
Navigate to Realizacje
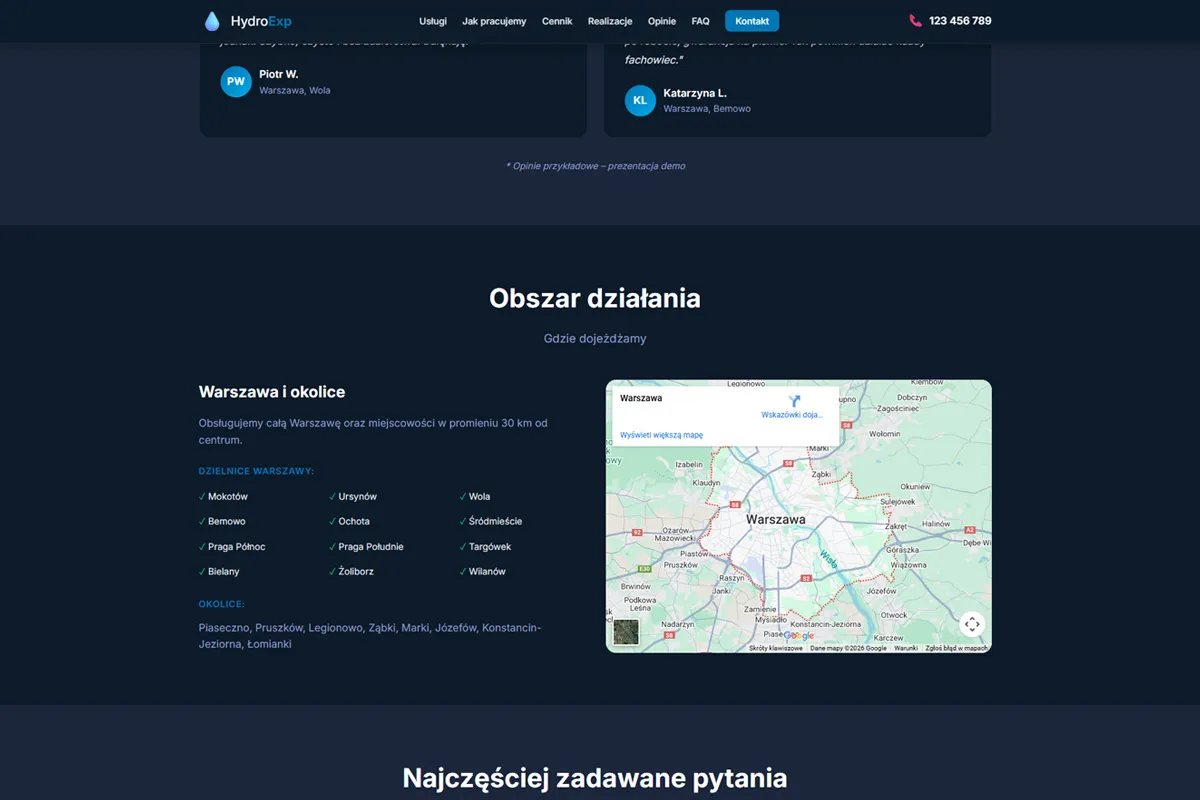click(x=610, y=21)
